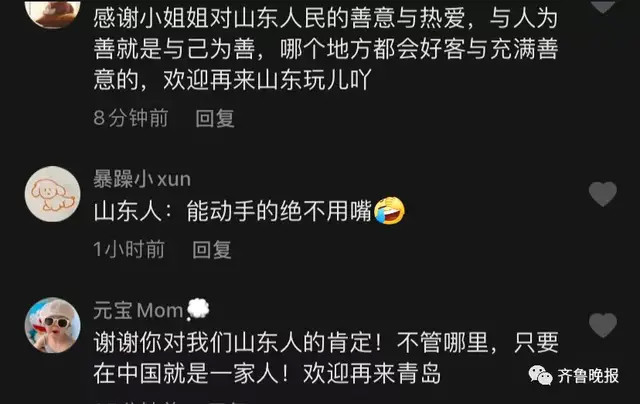Tap the partially visible heart on the top comment
The image size is (640, 404).
602,6
